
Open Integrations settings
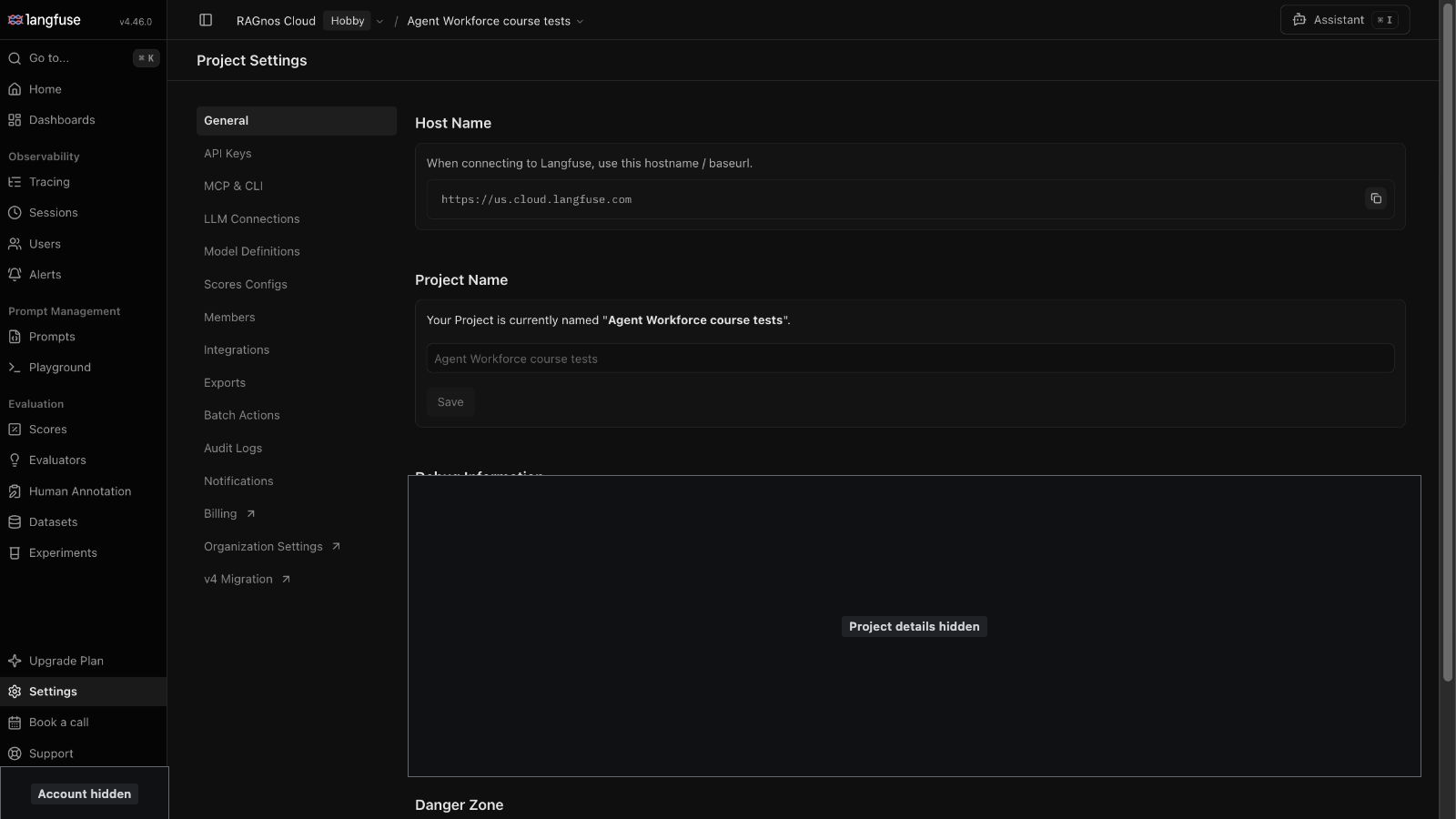(x=297, y=350)
